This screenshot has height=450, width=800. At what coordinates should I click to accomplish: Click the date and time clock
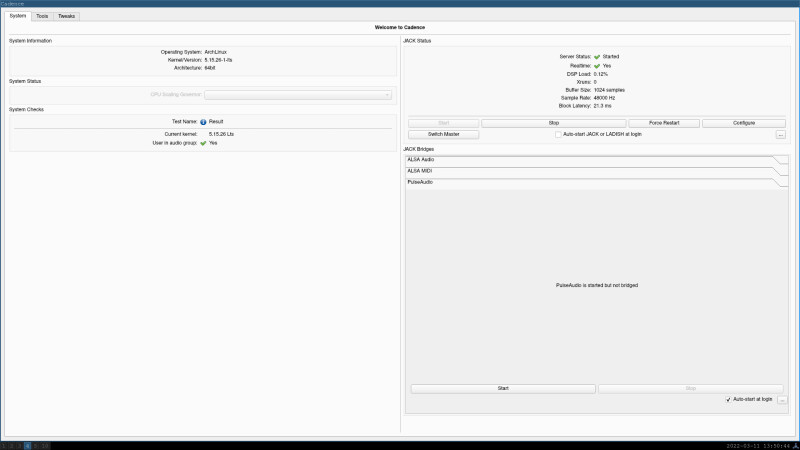758,446
